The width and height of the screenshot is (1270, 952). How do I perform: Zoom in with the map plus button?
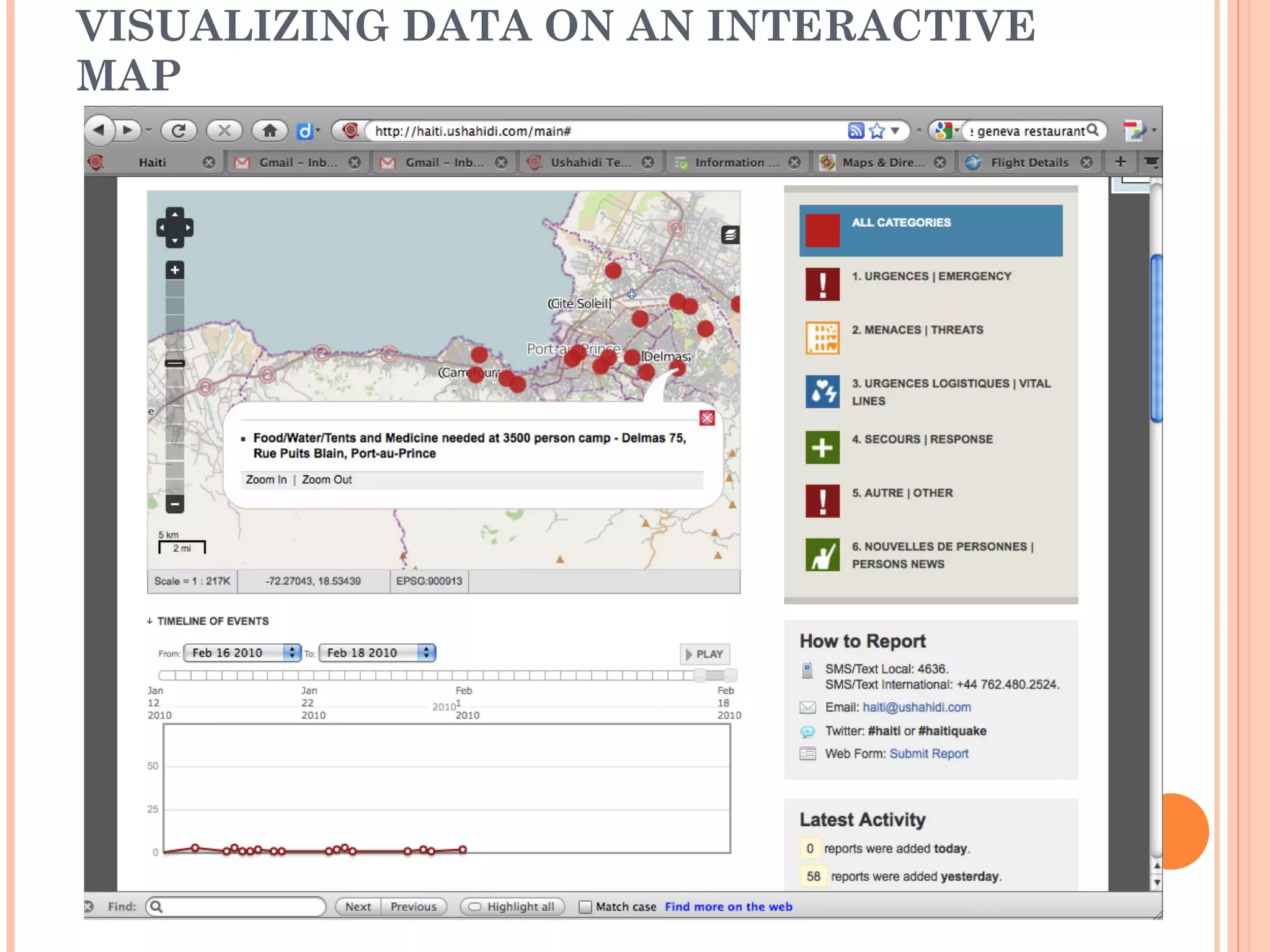(x=175, y=270)
